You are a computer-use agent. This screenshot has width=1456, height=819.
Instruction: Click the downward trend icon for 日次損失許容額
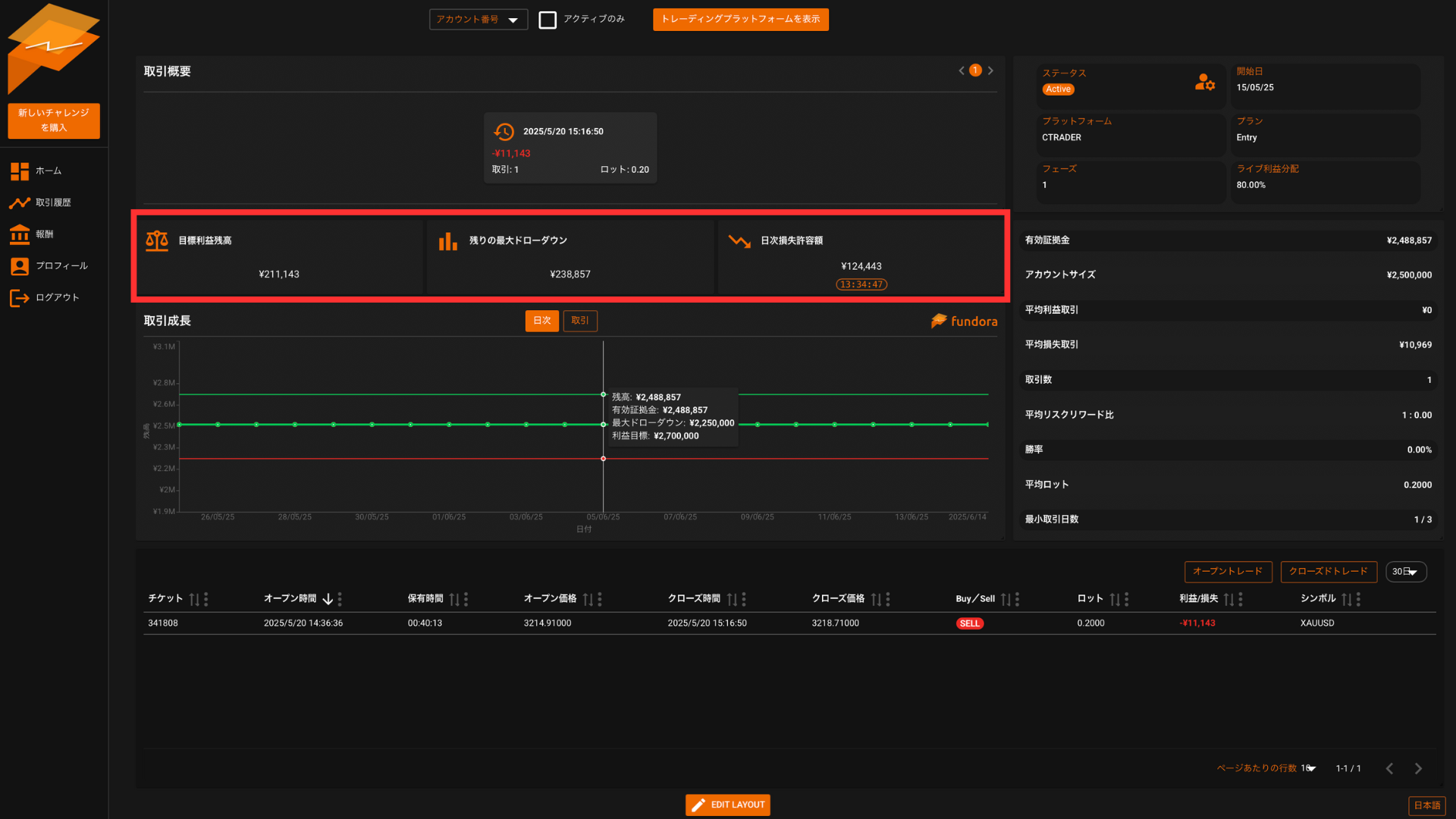click(x=739, y=241)
